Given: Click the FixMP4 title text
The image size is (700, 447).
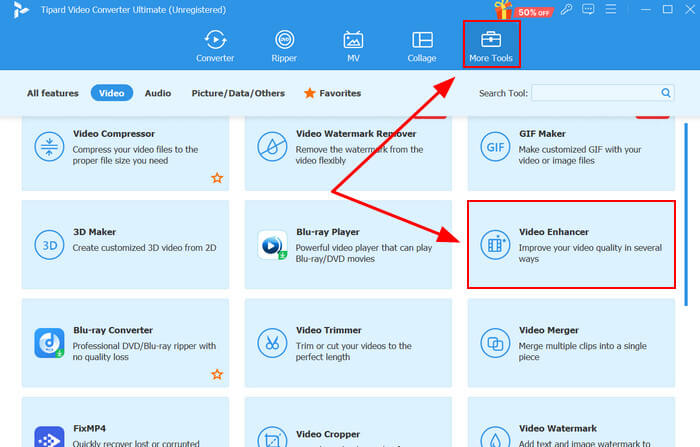Looking at the screenshot, I should pos(89,428).
